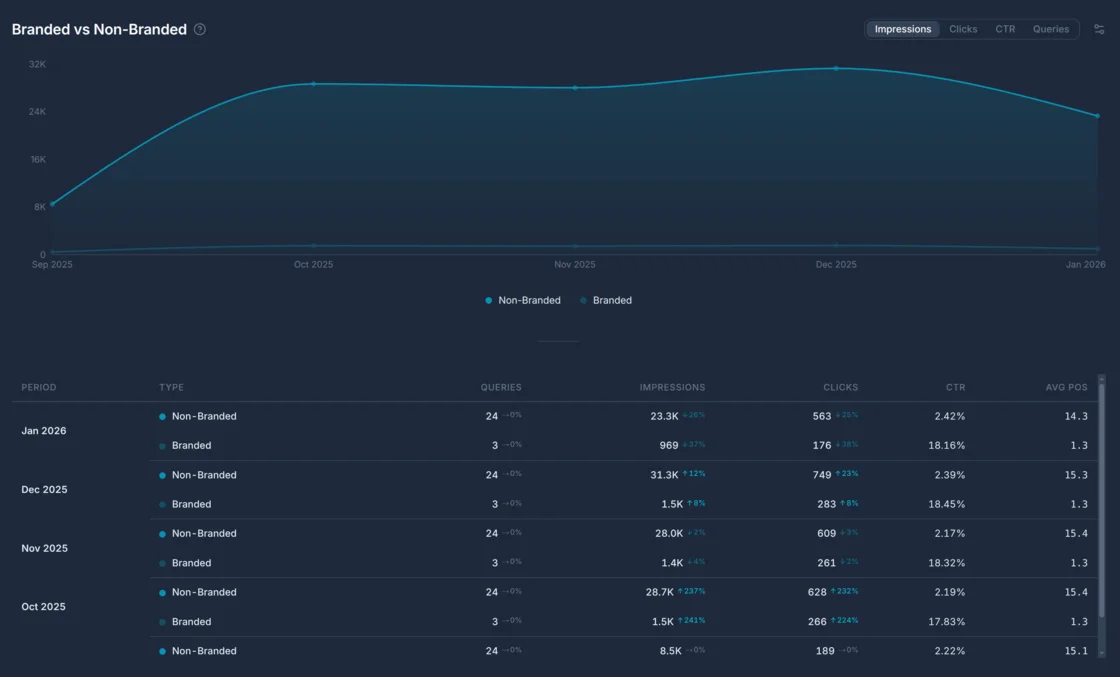Switch to the Clicks metric tab

point(963,29)
